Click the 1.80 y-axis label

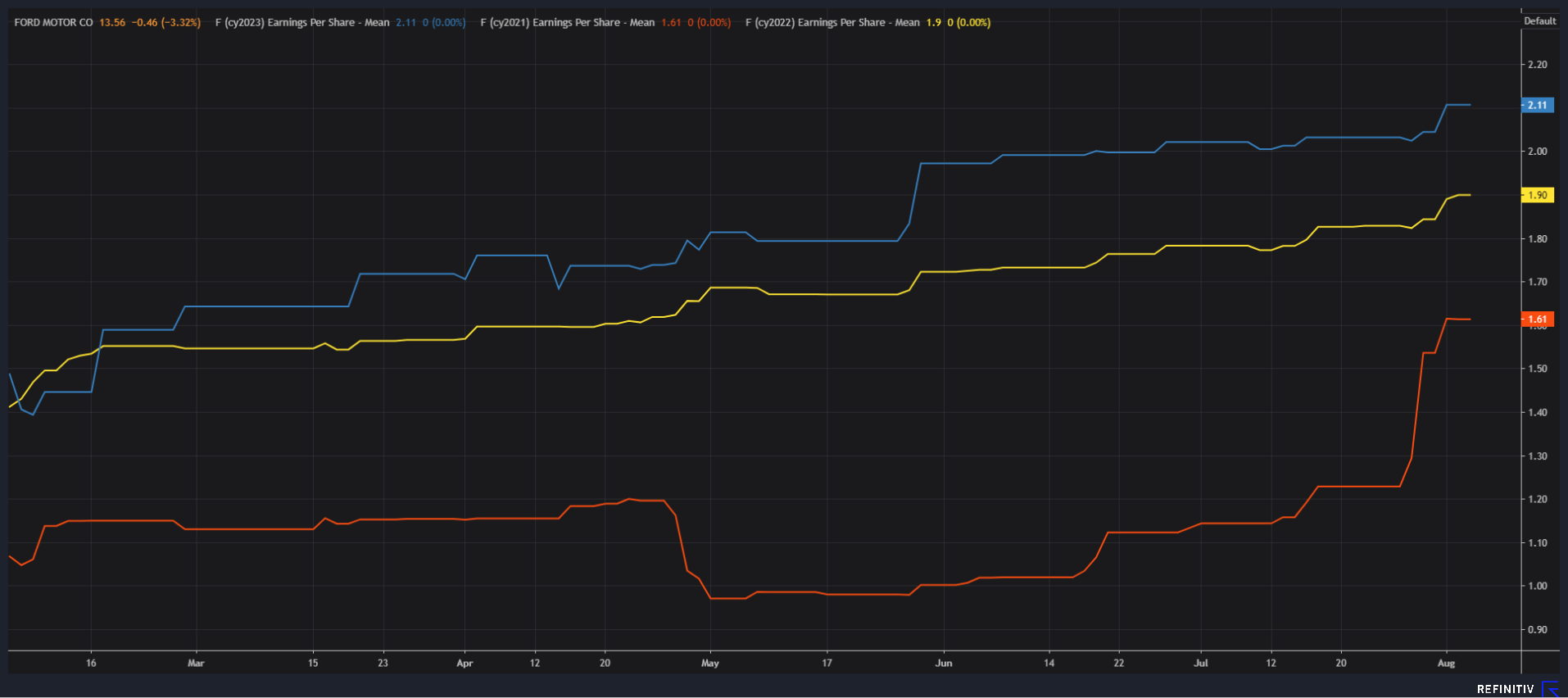tap(1538, 239)
